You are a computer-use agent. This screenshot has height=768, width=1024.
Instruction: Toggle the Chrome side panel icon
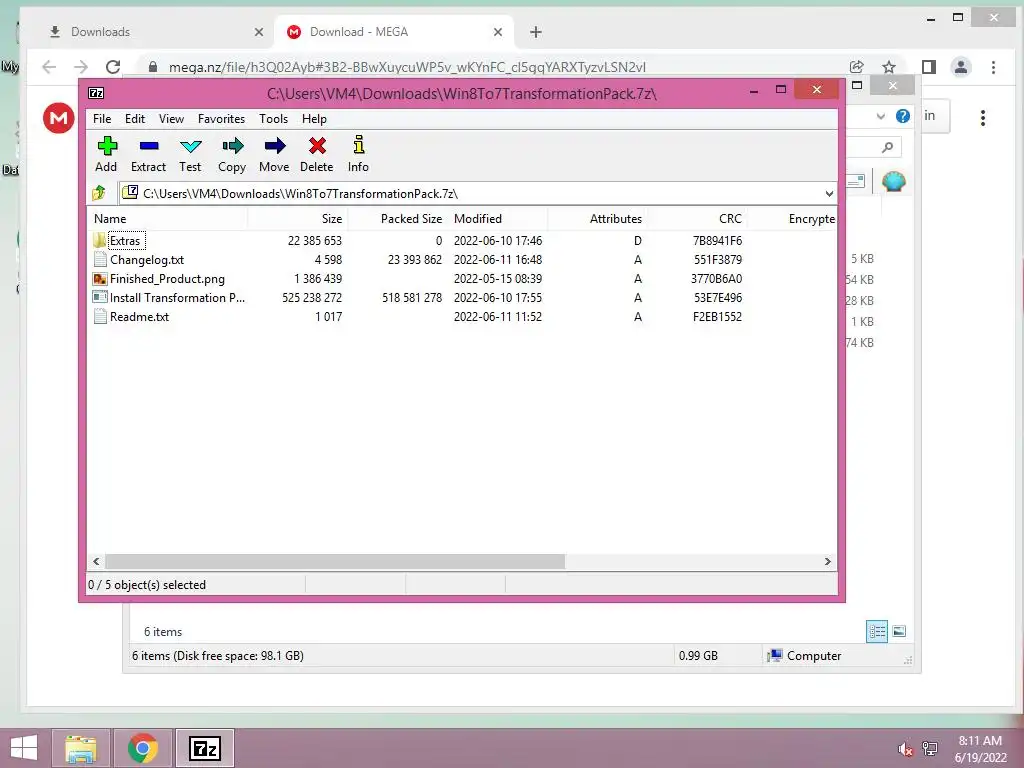[929, 67]
